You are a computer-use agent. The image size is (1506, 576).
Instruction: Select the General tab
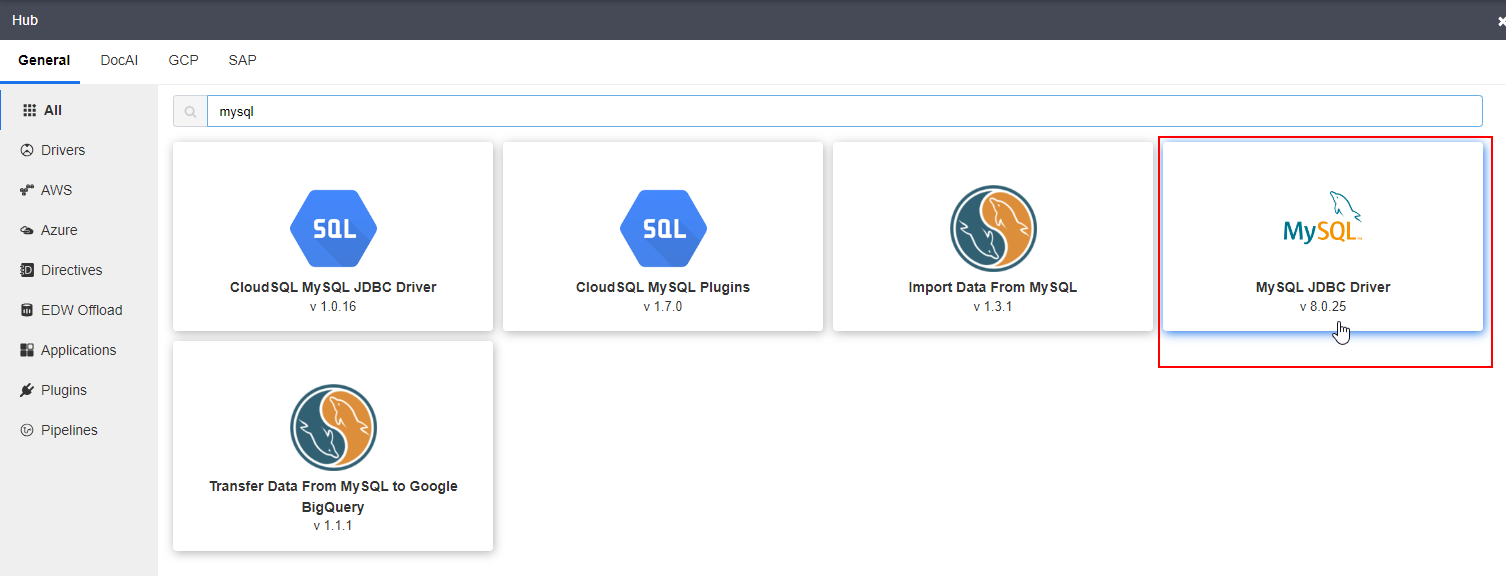pos(44,60)
